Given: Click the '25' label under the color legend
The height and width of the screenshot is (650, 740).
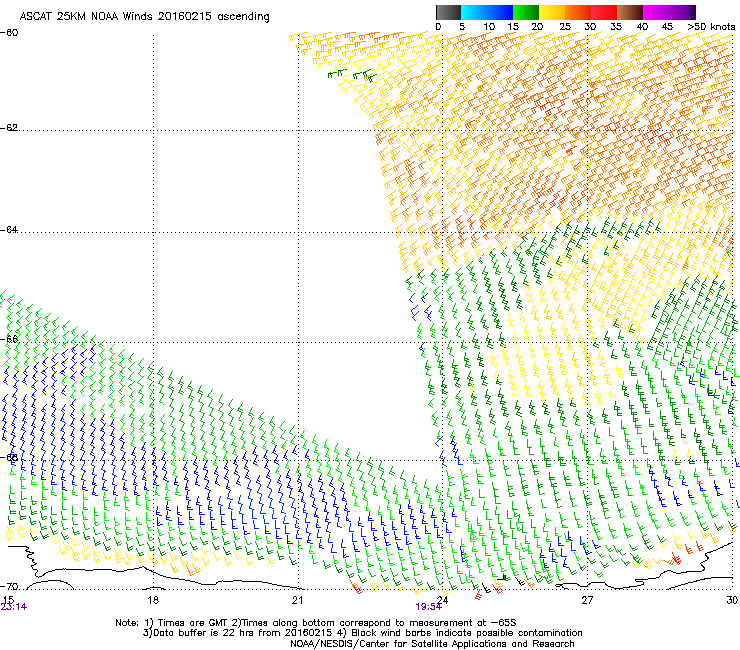Looking at the screenshot, I should point(565,27).
